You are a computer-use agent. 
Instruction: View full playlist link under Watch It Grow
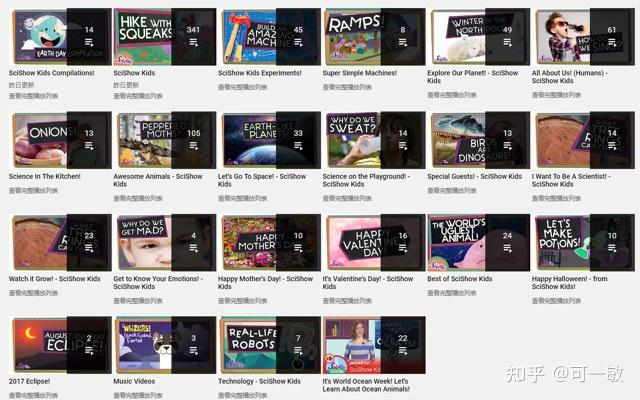click(x=33, y=293)
